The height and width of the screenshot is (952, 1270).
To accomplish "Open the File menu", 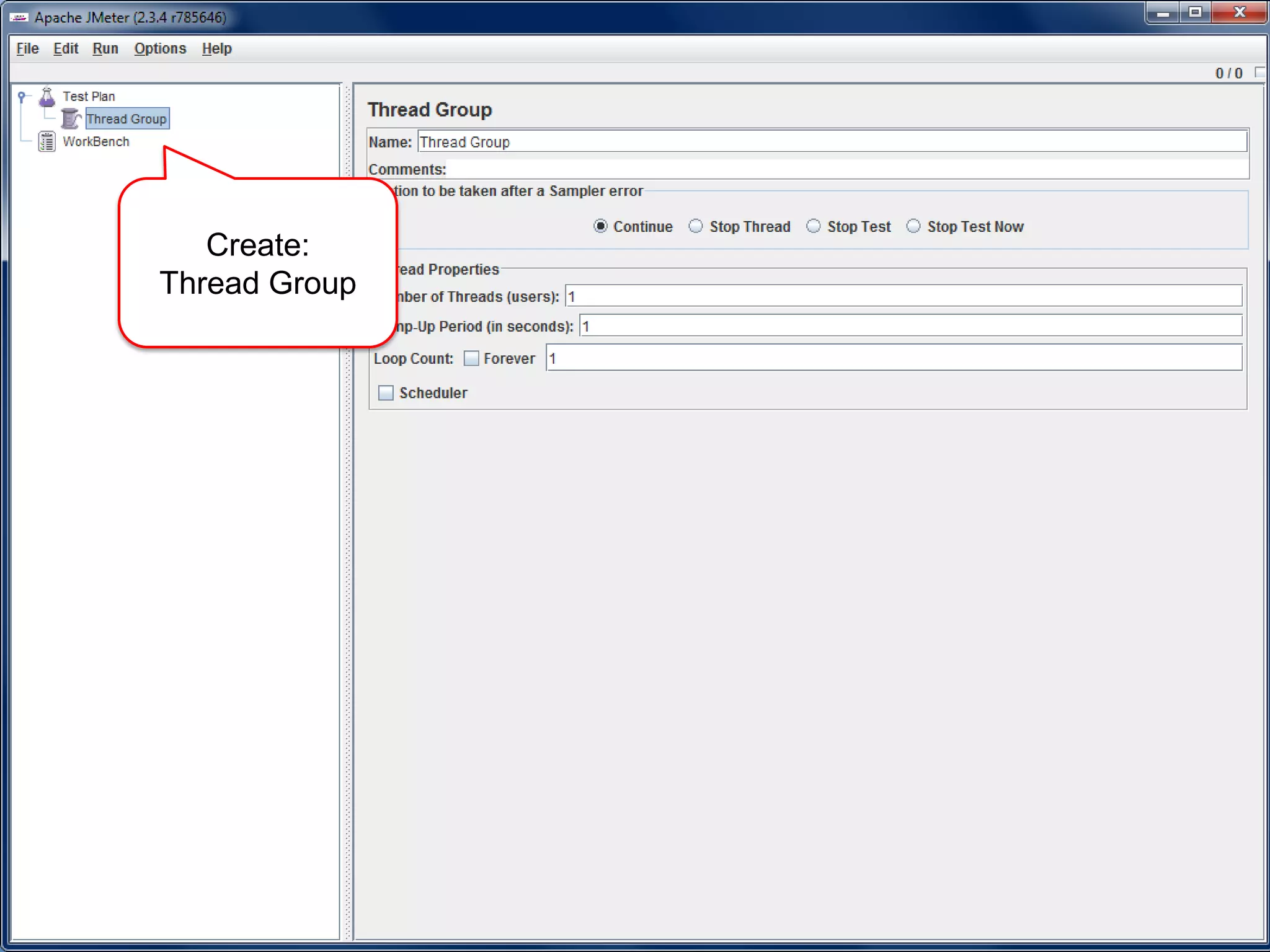I will [x=27, y=48].
